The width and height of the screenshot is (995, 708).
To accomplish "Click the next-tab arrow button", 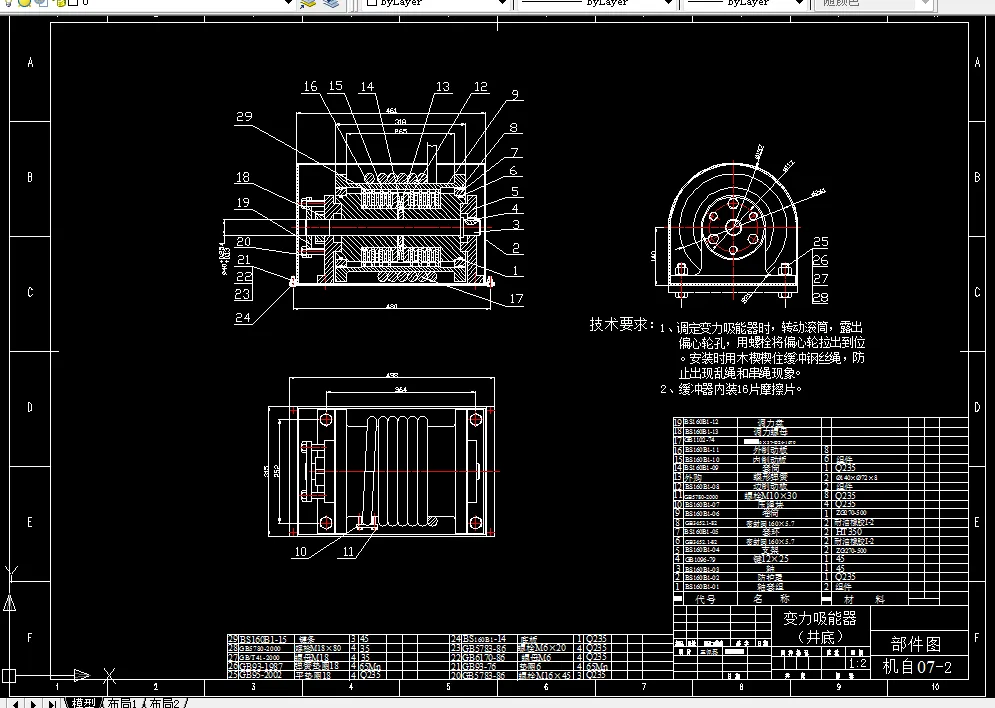I will coord(33,702).
